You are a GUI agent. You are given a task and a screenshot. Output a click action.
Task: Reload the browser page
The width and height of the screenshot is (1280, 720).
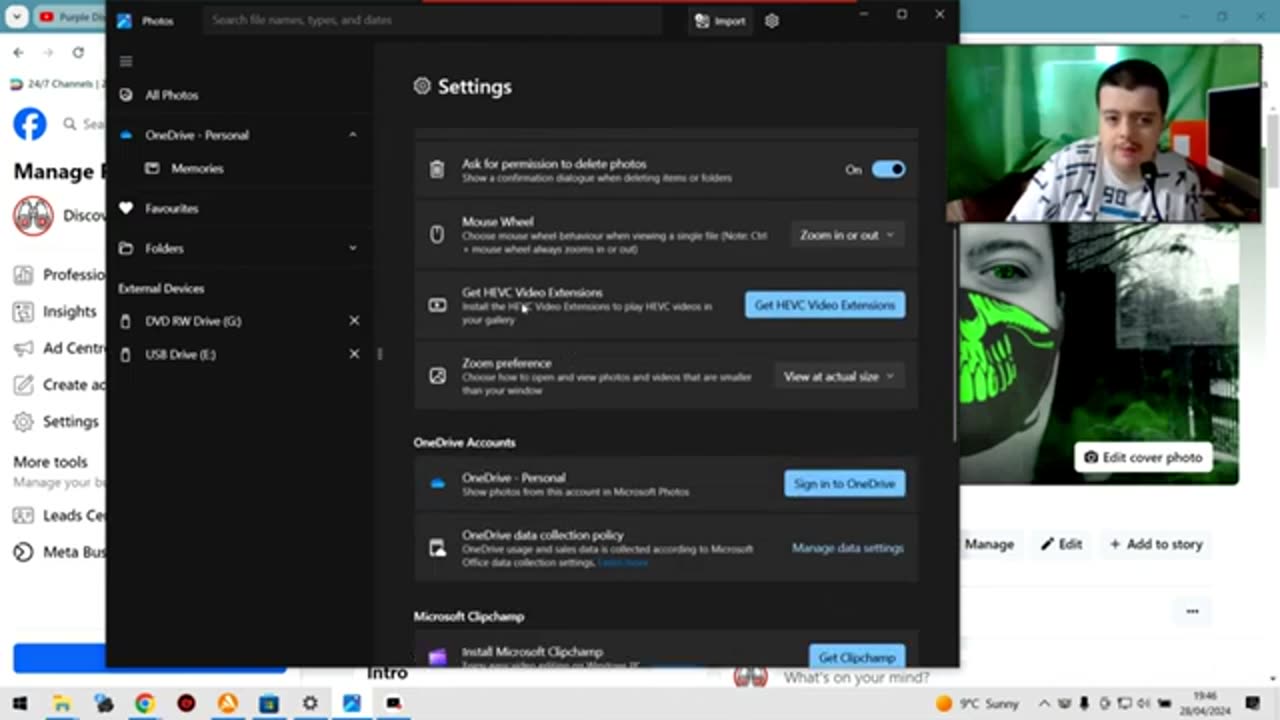[x=78, y=52]
